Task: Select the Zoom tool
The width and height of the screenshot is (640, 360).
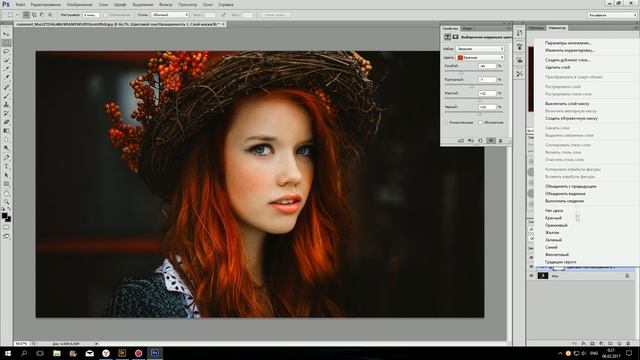Action: [x=6, y=202]
